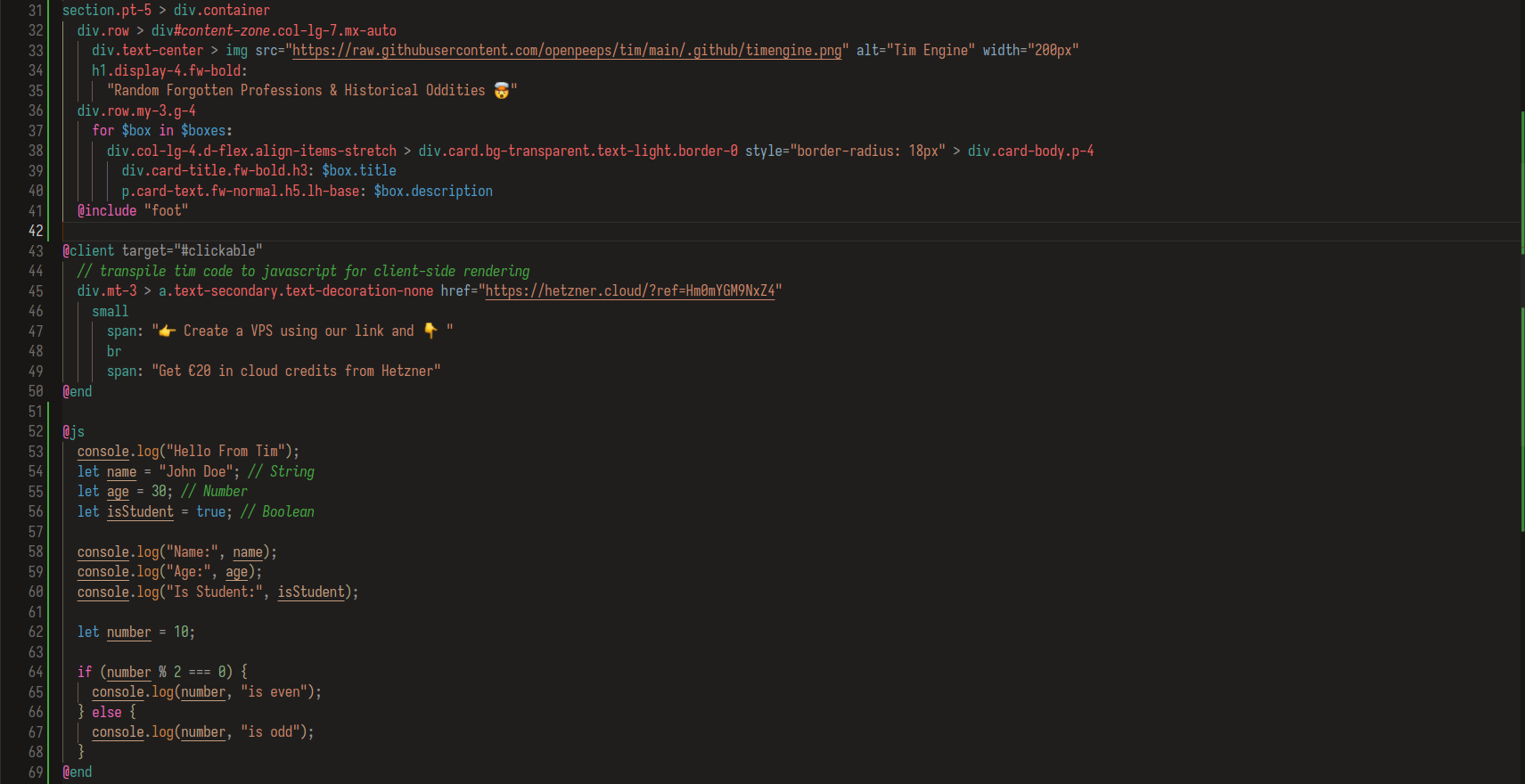Click 'div.row.my-3.g-4' on line 36
Screen dimensions: 1525x784
[136, 111]
